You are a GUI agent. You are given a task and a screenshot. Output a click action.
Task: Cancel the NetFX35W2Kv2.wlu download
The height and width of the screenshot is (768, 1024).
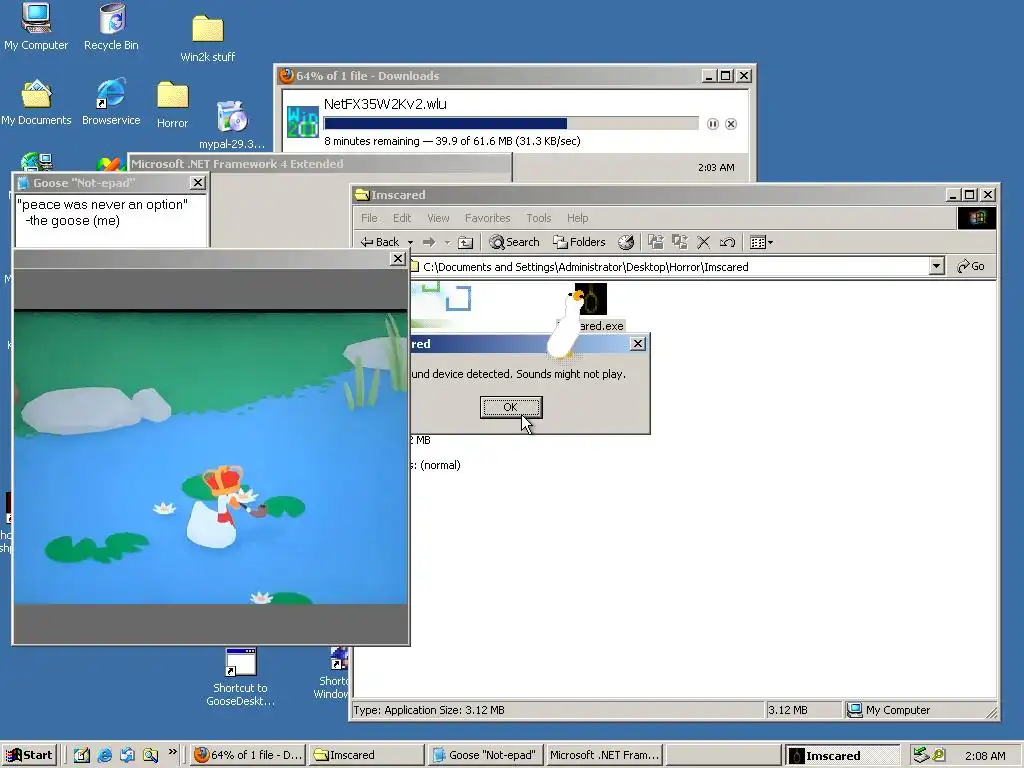click(x=731, y=124)
